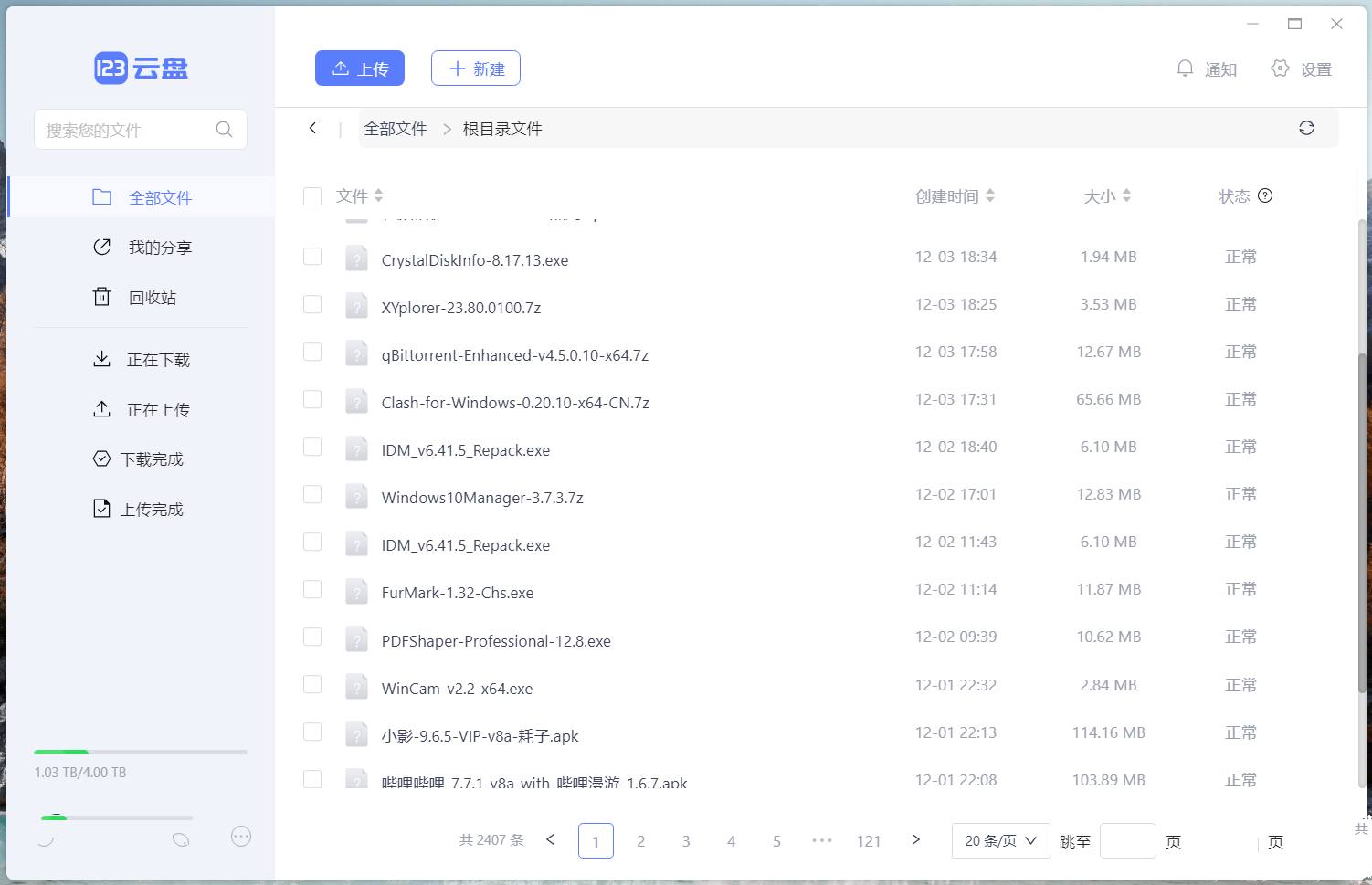Toggle the select-all checkbox in header
This screenshot has width=1372, height=885.
point(312,196)
